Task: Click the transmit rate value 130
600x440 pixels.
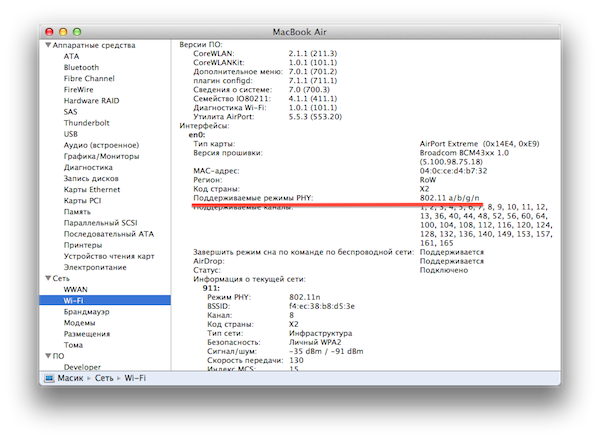Action: [296, 360]
